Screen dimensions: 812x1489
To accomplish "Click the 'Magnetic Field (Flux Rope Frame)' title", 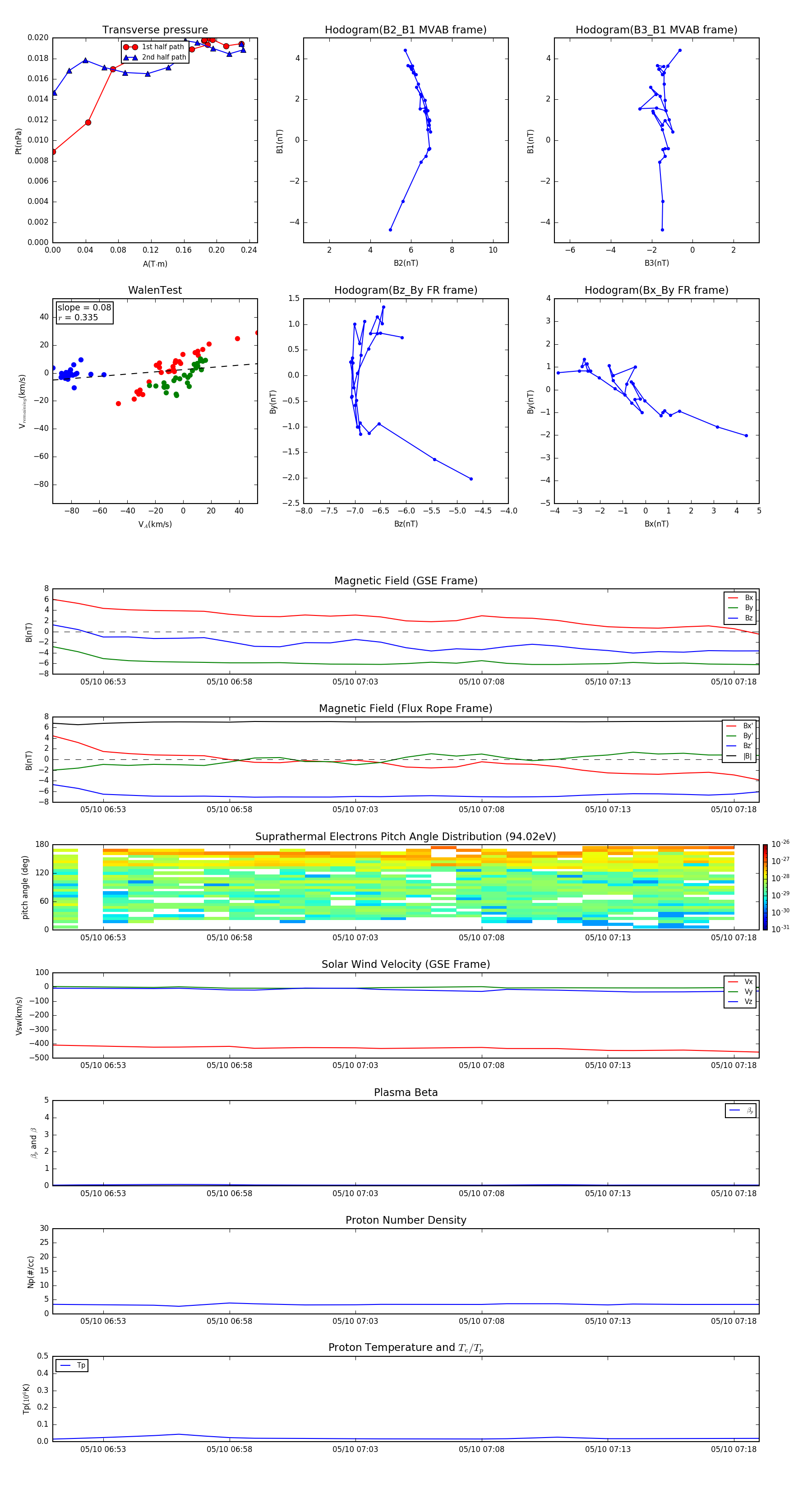I will (x=406, y=709).
